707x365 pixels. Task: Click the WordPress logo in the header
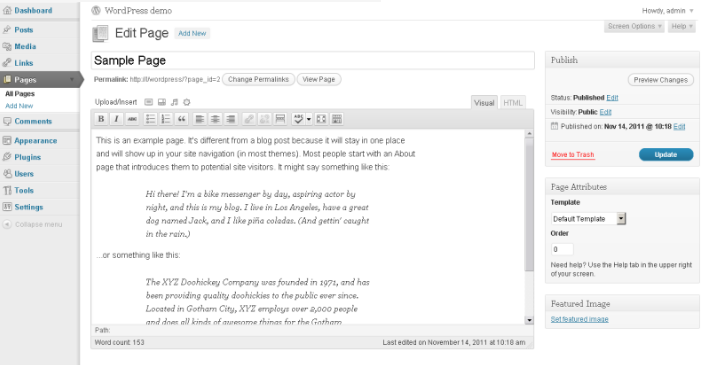96,10
